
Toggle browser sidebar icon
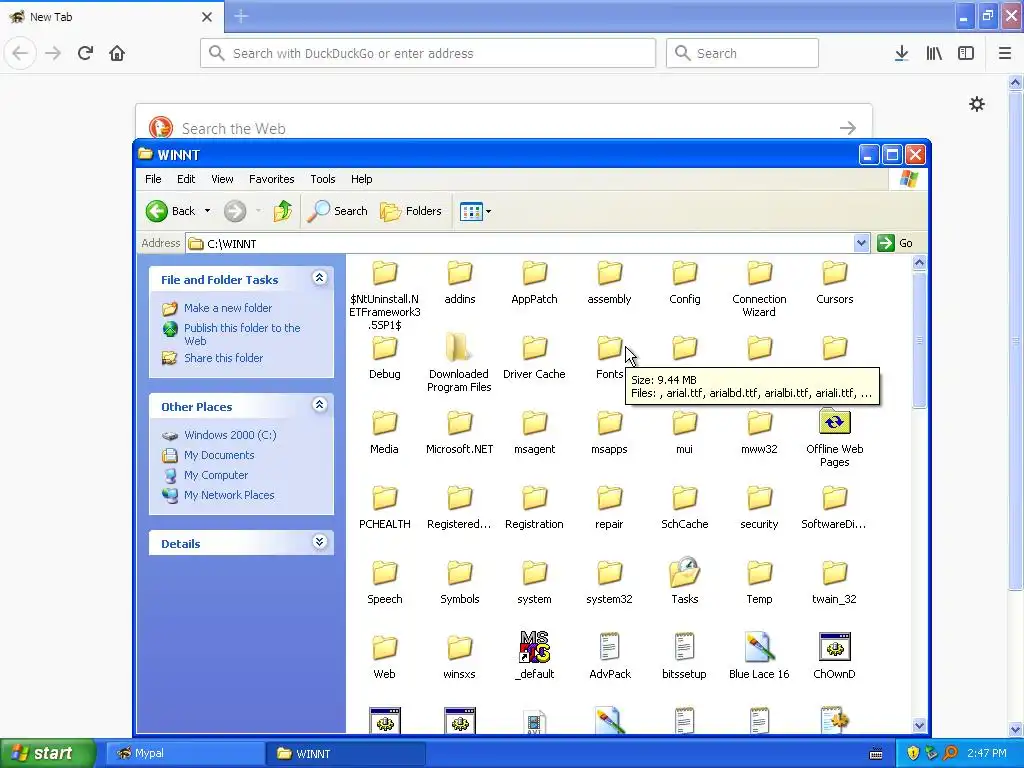click(966, 53)
